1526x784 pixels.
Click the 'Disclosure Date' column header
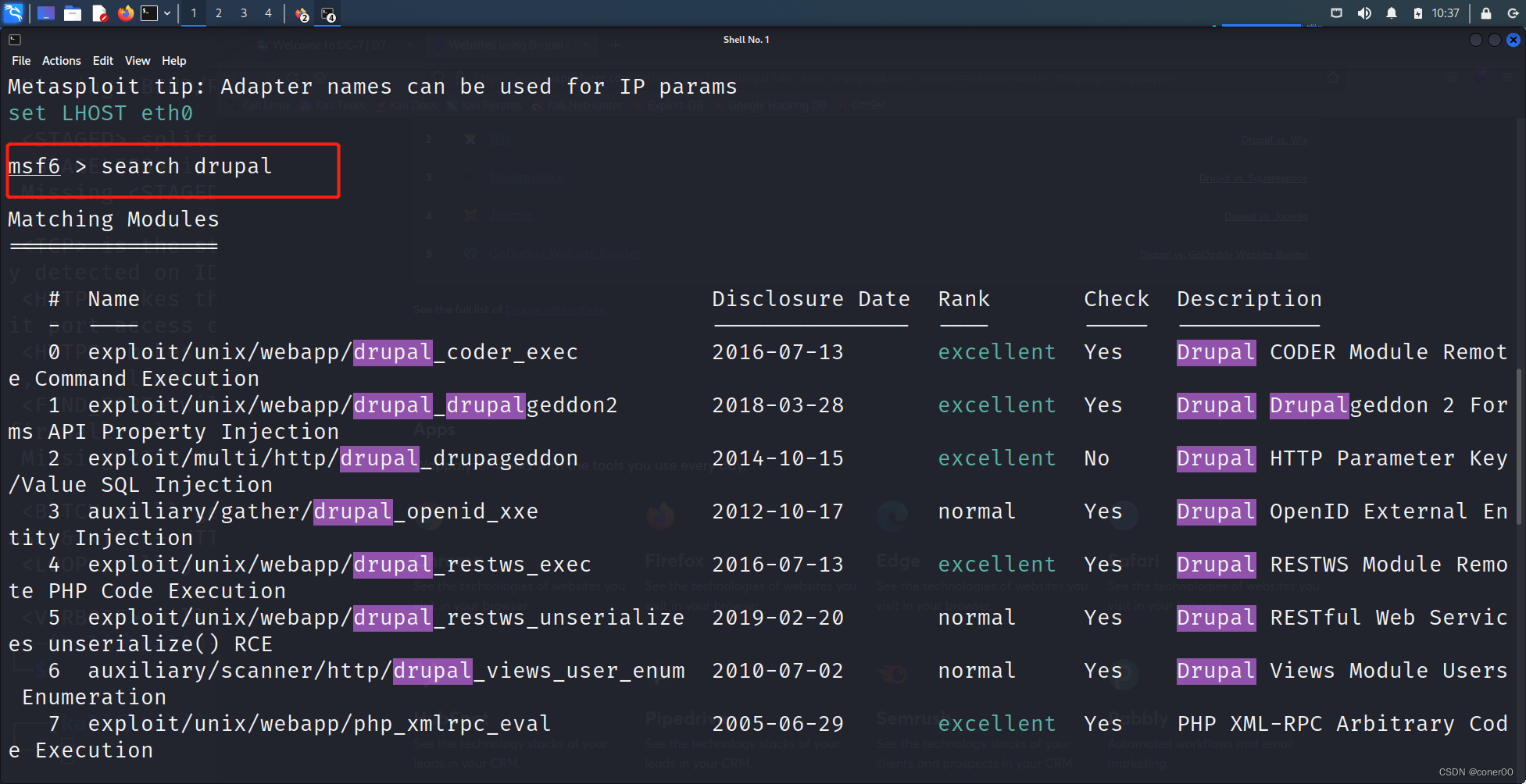tap(811, 299)
